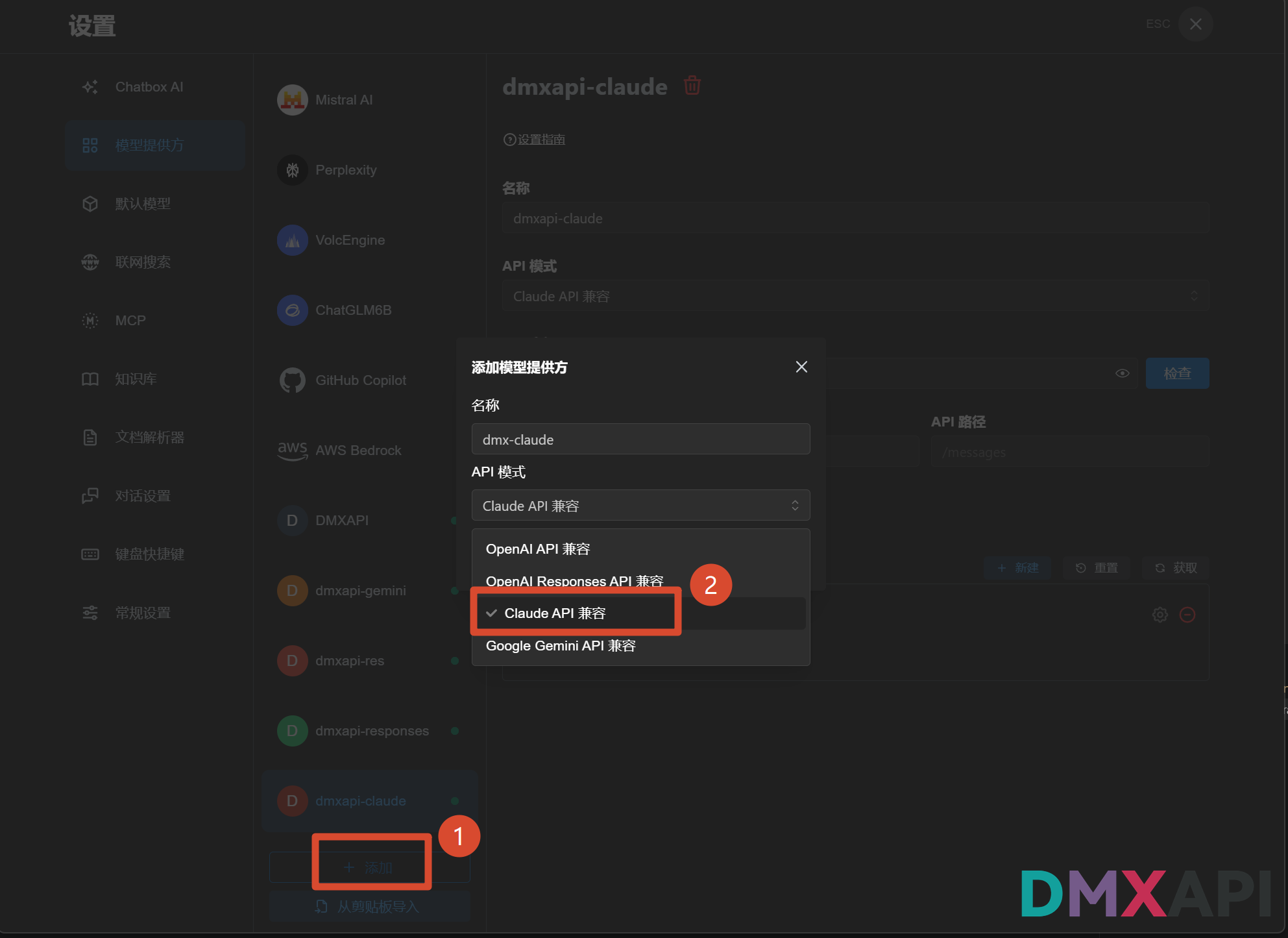
Task: Click the 键盘快捷键 keyboard icon
Action: click(90, 554)
